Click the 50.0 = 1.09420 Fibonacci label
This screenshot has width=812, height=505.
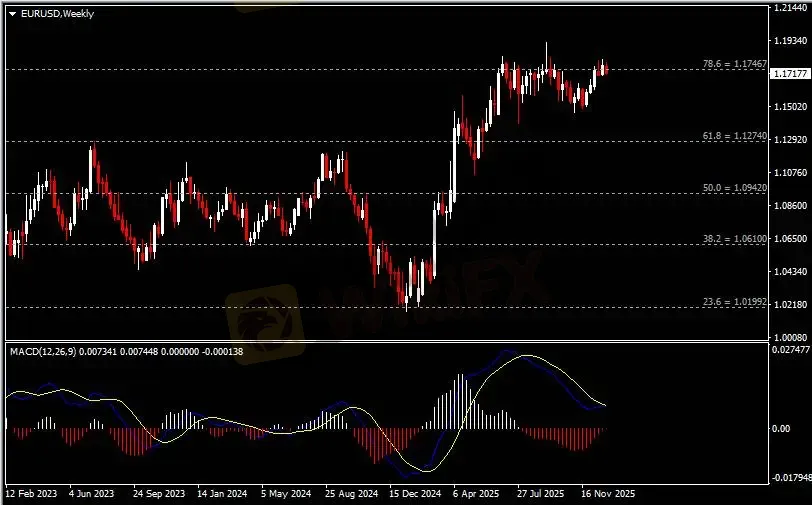point(735,187)
